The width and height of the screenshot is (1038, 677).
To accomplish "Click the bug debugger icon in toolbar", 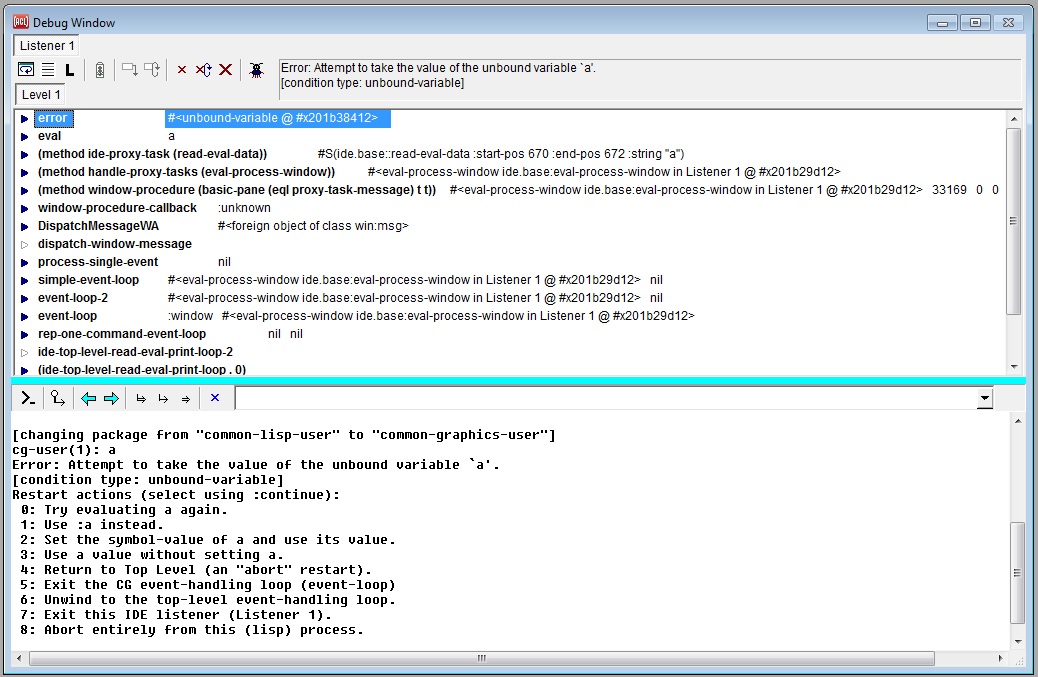I will 256,70.
